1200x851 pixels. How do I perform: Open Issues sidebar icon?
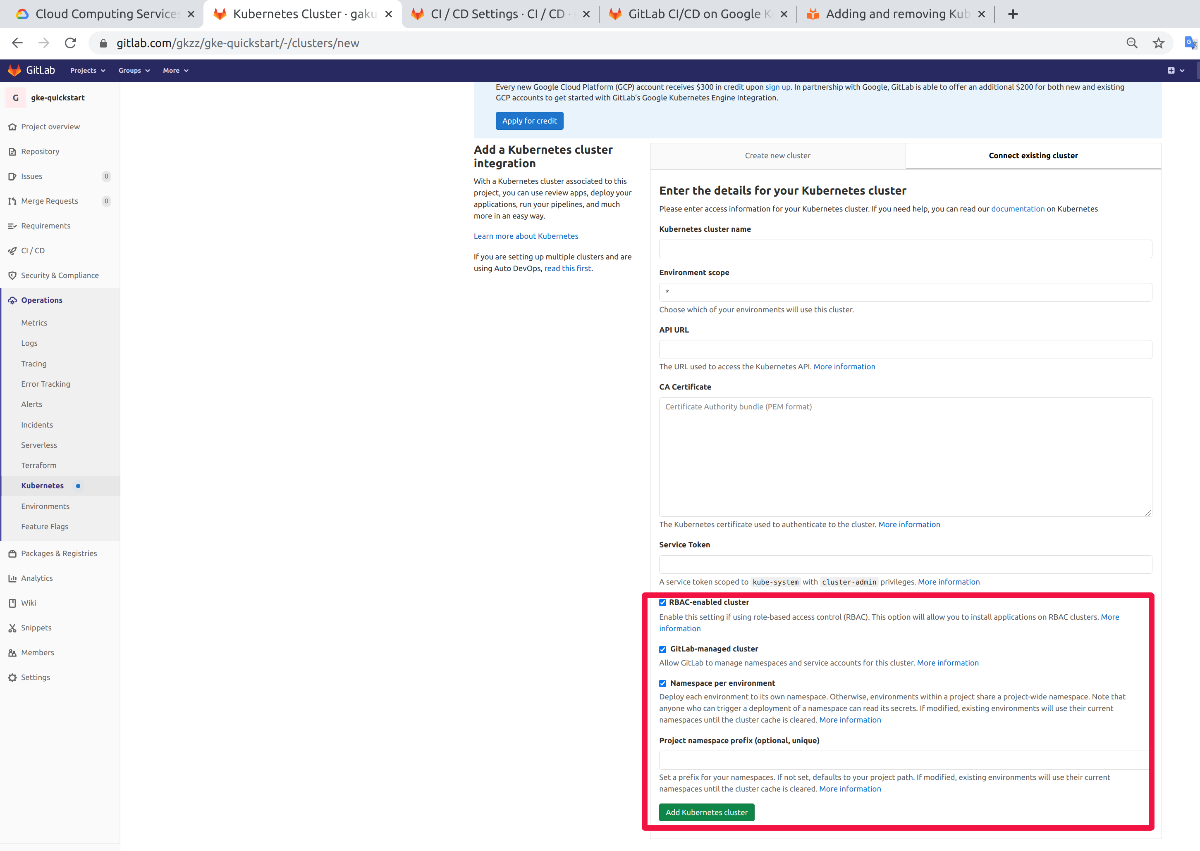(12, 176)
